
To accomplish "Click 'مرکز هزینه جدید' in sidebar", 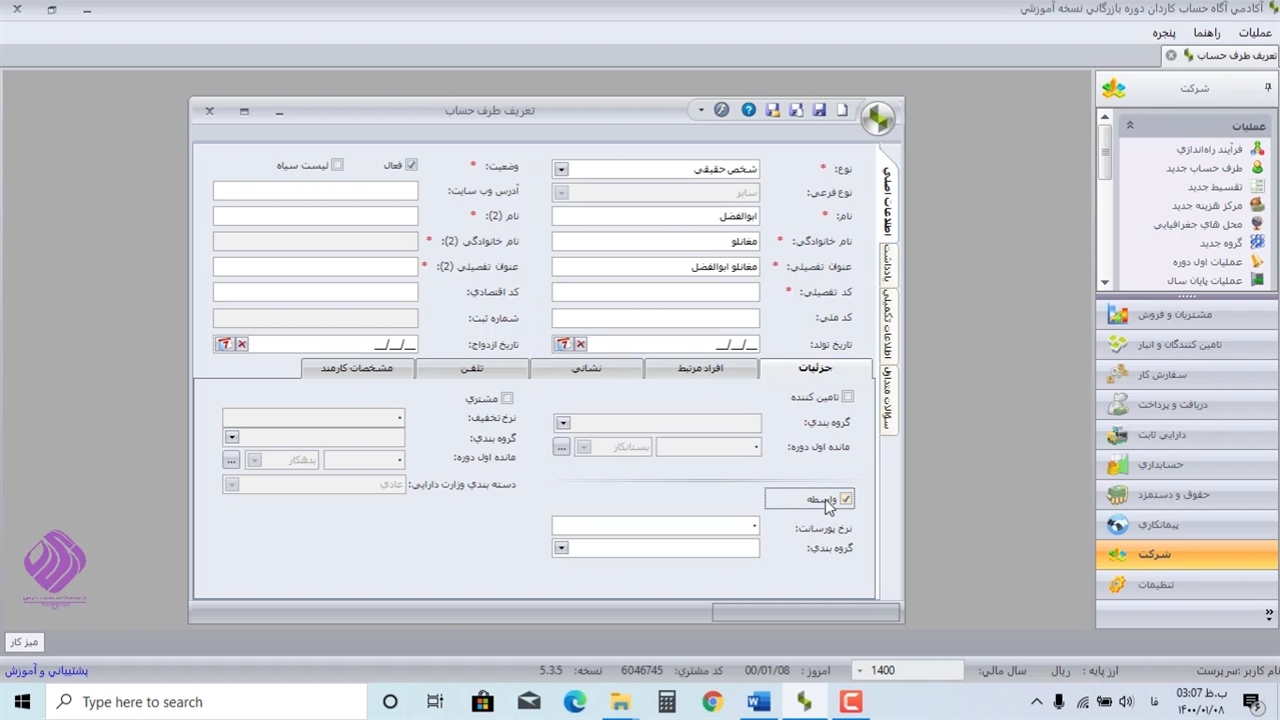I will pyautogui.click(x=1206, y=205).
